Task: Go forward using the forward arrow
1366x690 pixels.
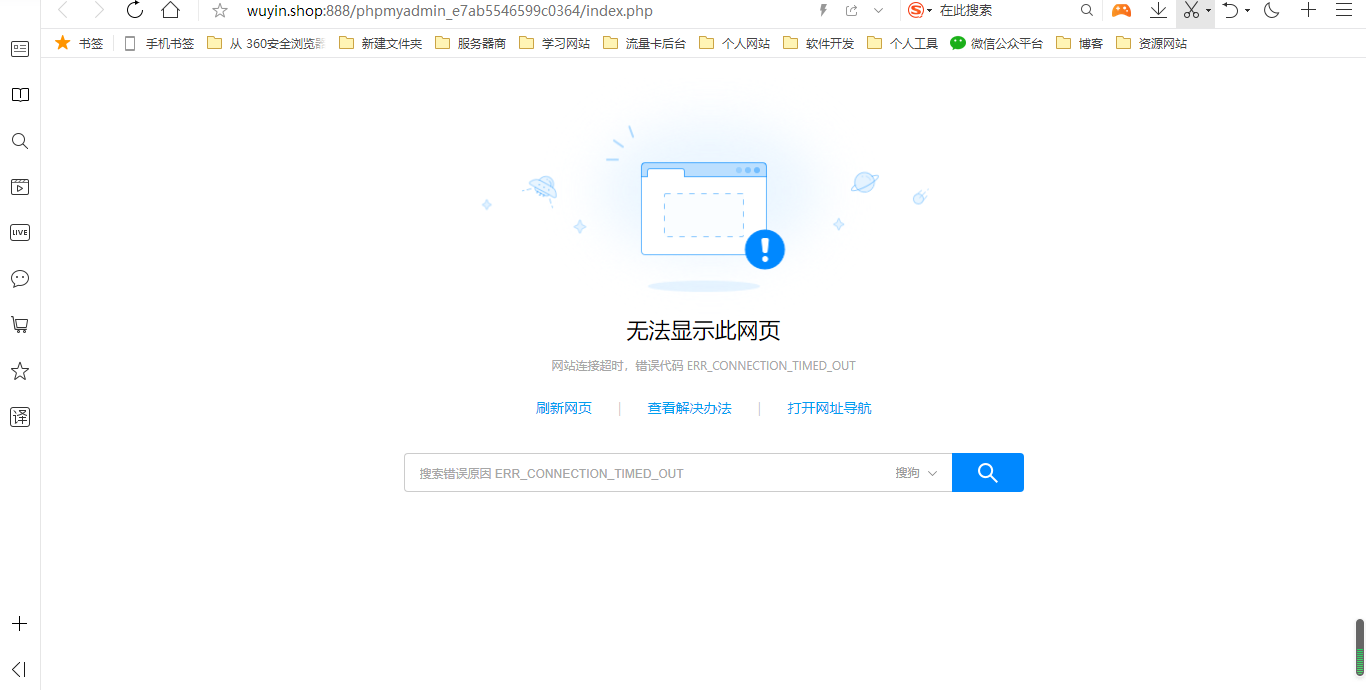Action: pyautogui.click(x=98, y=10)
